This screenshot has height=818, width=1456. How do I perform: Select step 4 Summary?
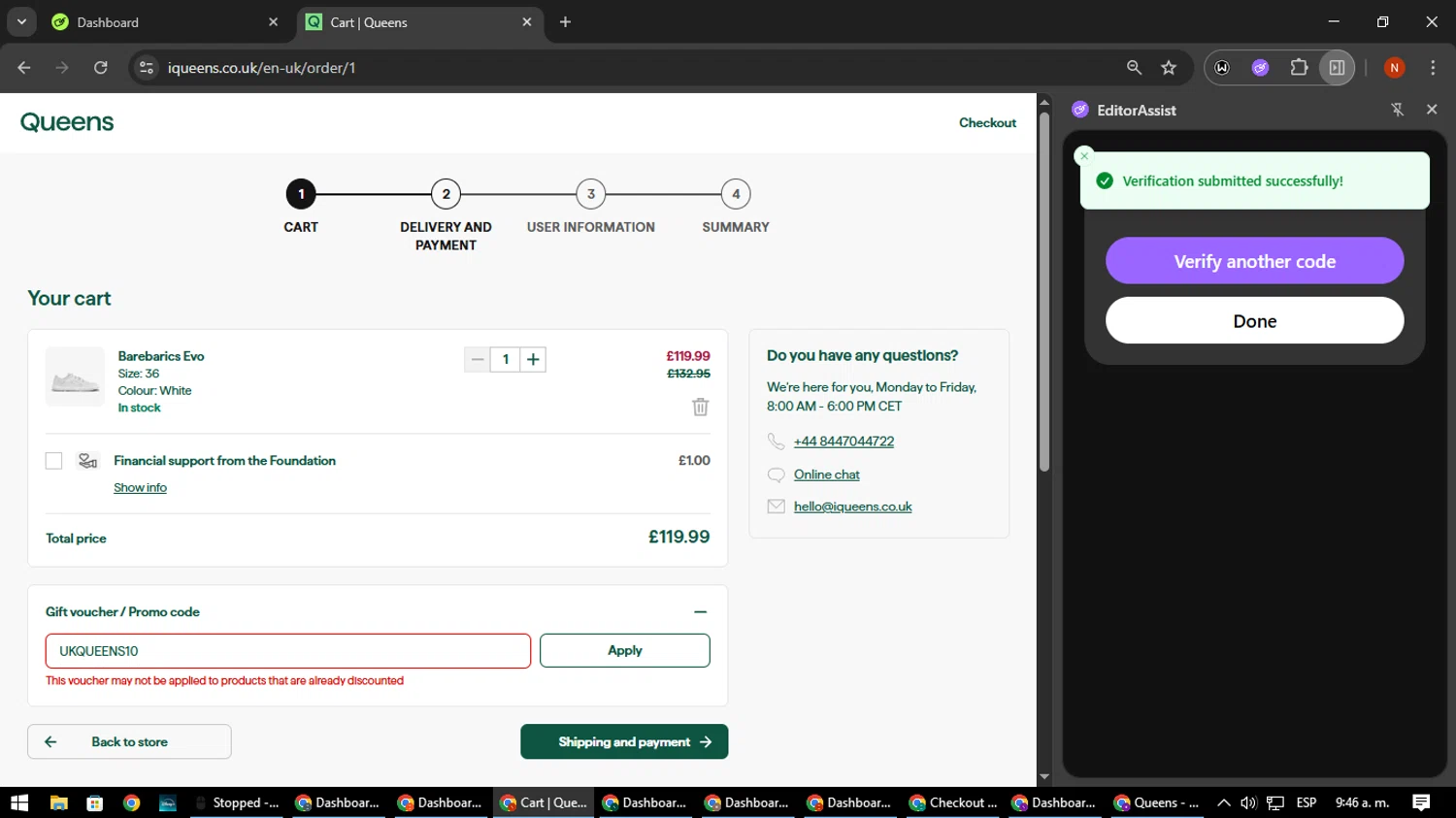736,194
